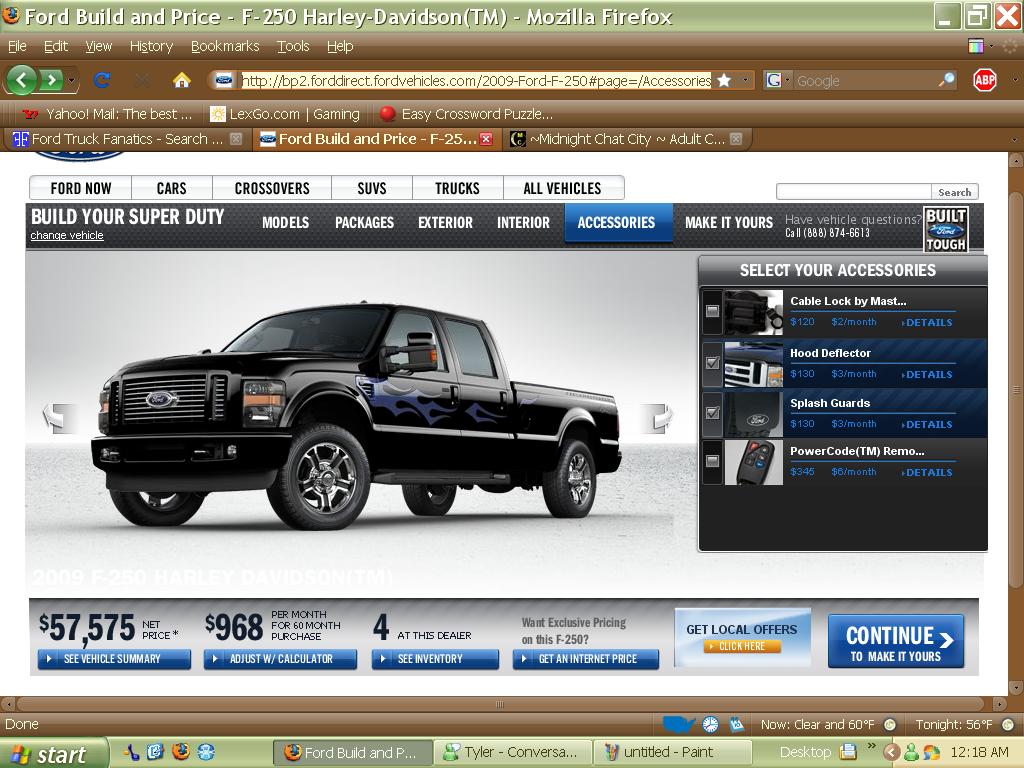1024x768 pixels.
Task: Click the forecast icon beside Tonight: 56°F
Action: [x=1008, y=724]
